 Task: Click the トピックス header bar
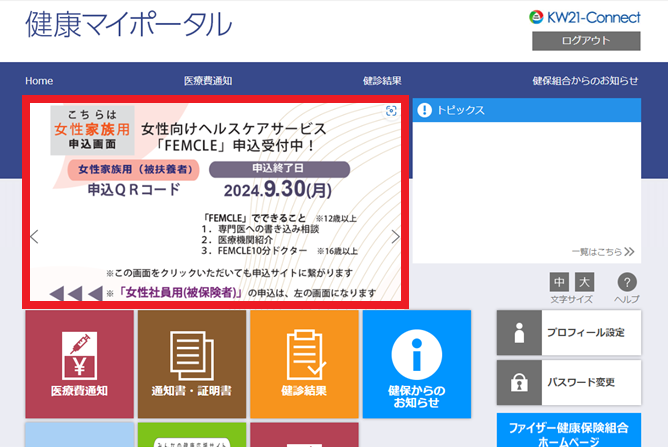pos(527,110)
